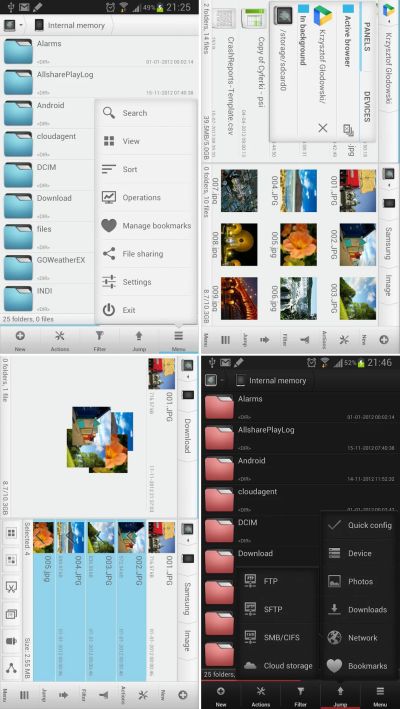Tap Actions tools icon in light-theme toolbar

[x=60, y=340]
